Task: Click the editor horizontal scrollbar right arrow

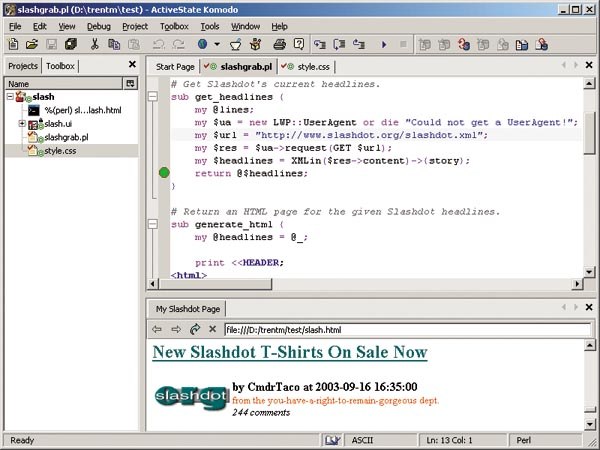Action: (577, 284)
